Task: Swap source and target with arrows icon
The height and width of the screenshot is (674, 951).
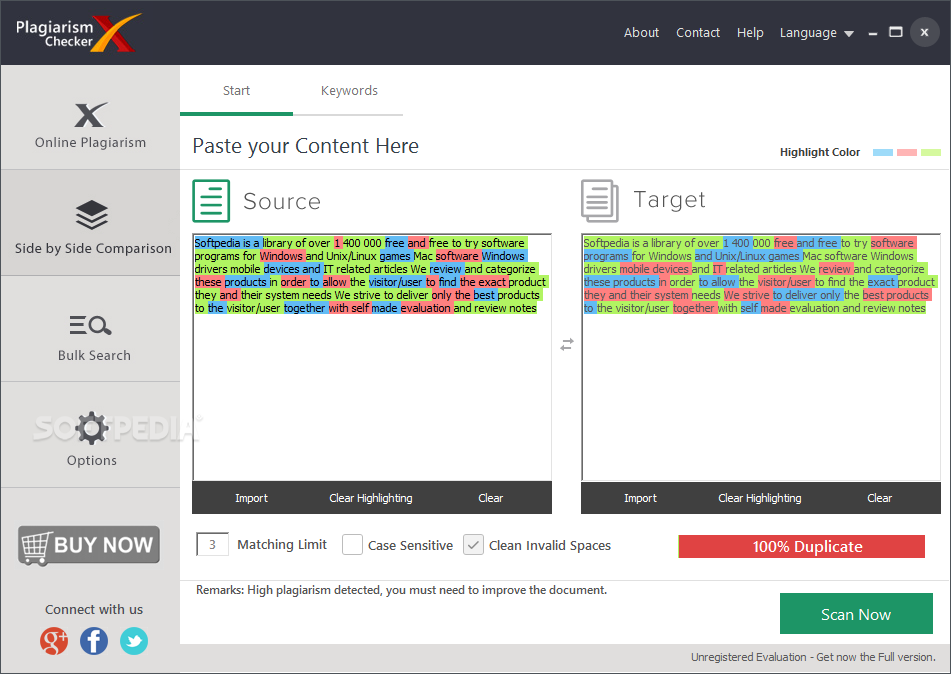Action: [x=567, y=345]
